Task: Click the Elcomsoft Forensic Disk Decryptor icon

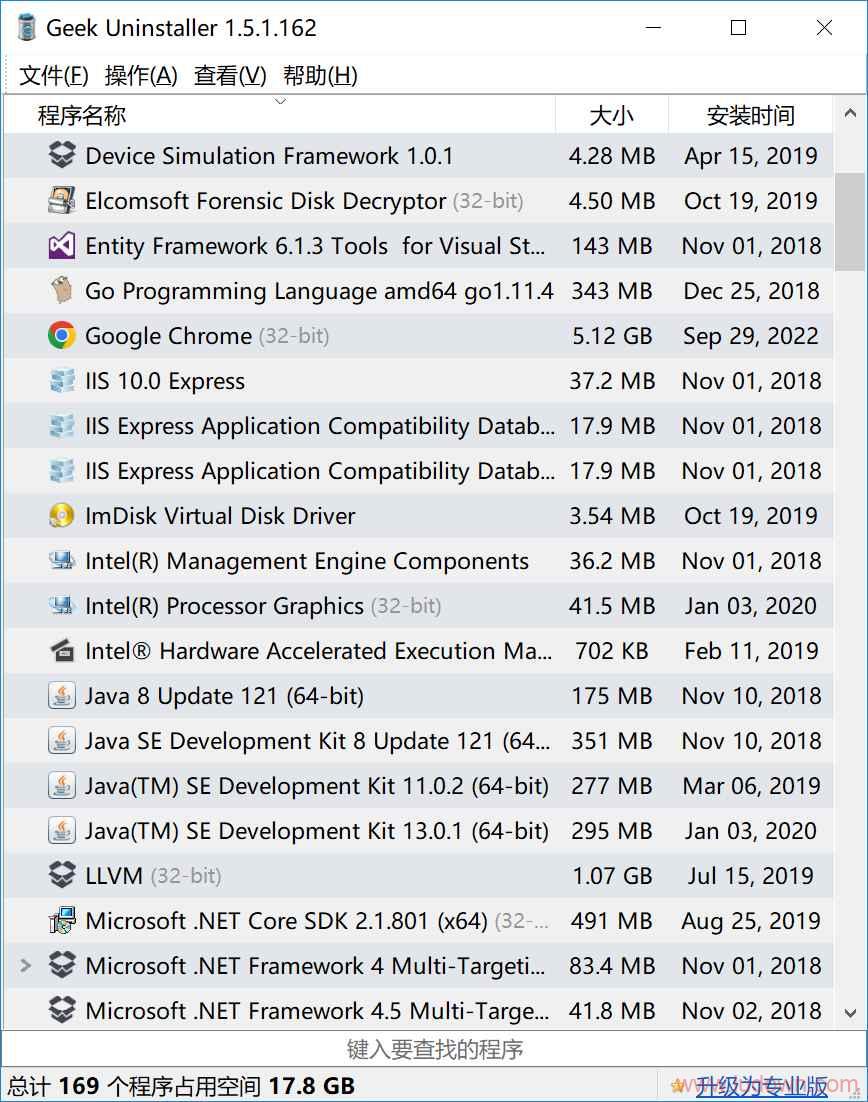Action: point(62,200)
